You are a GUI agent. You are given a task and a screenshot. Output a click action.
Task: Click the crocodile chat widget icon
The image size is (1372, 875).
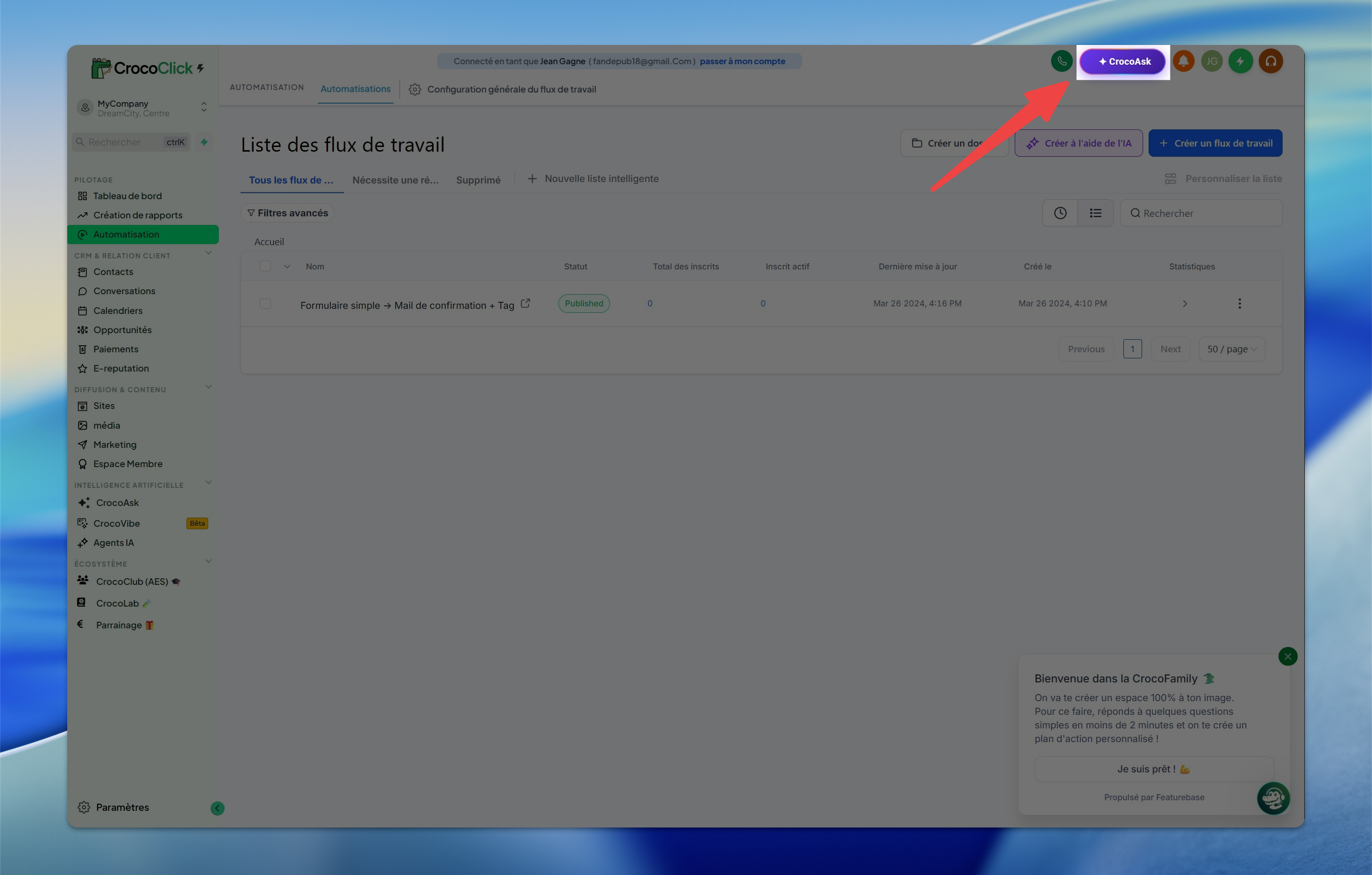tap(1273, 798)
